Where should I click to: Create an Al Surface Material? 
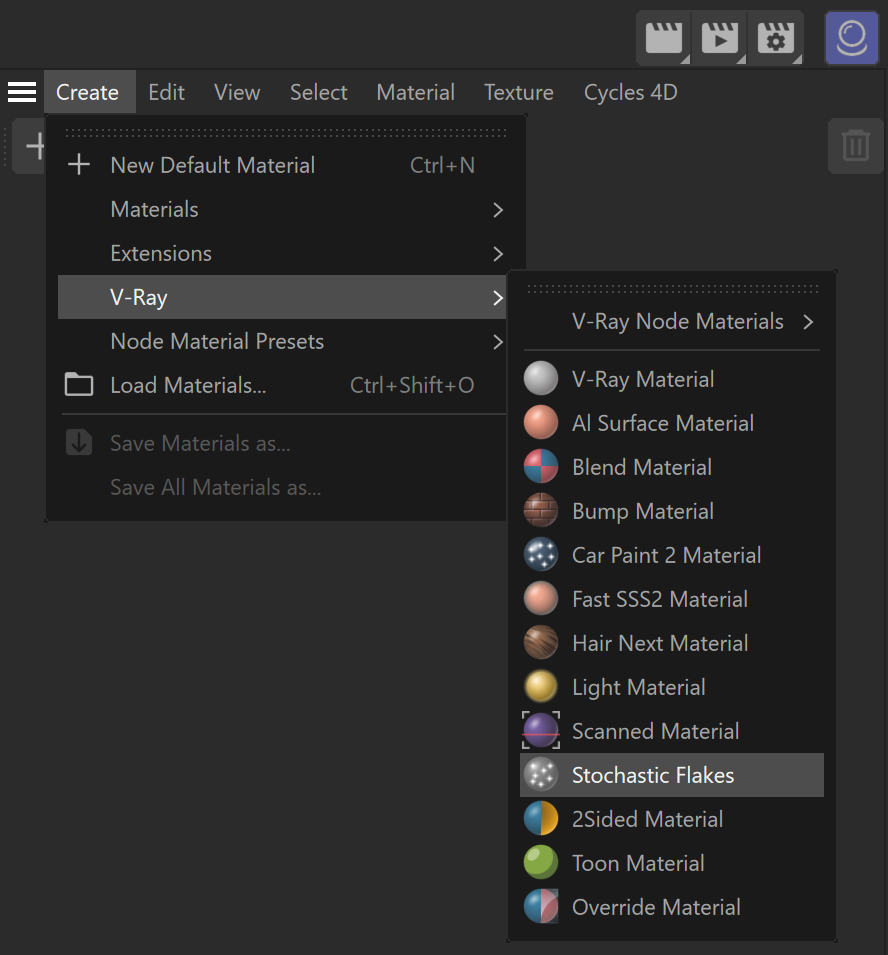(672, 423)
